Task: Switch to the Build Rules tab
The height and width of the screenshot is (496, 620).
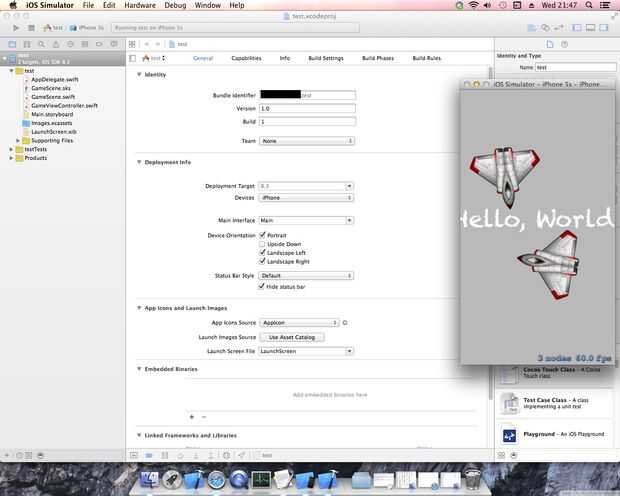Action: [427, 58]
